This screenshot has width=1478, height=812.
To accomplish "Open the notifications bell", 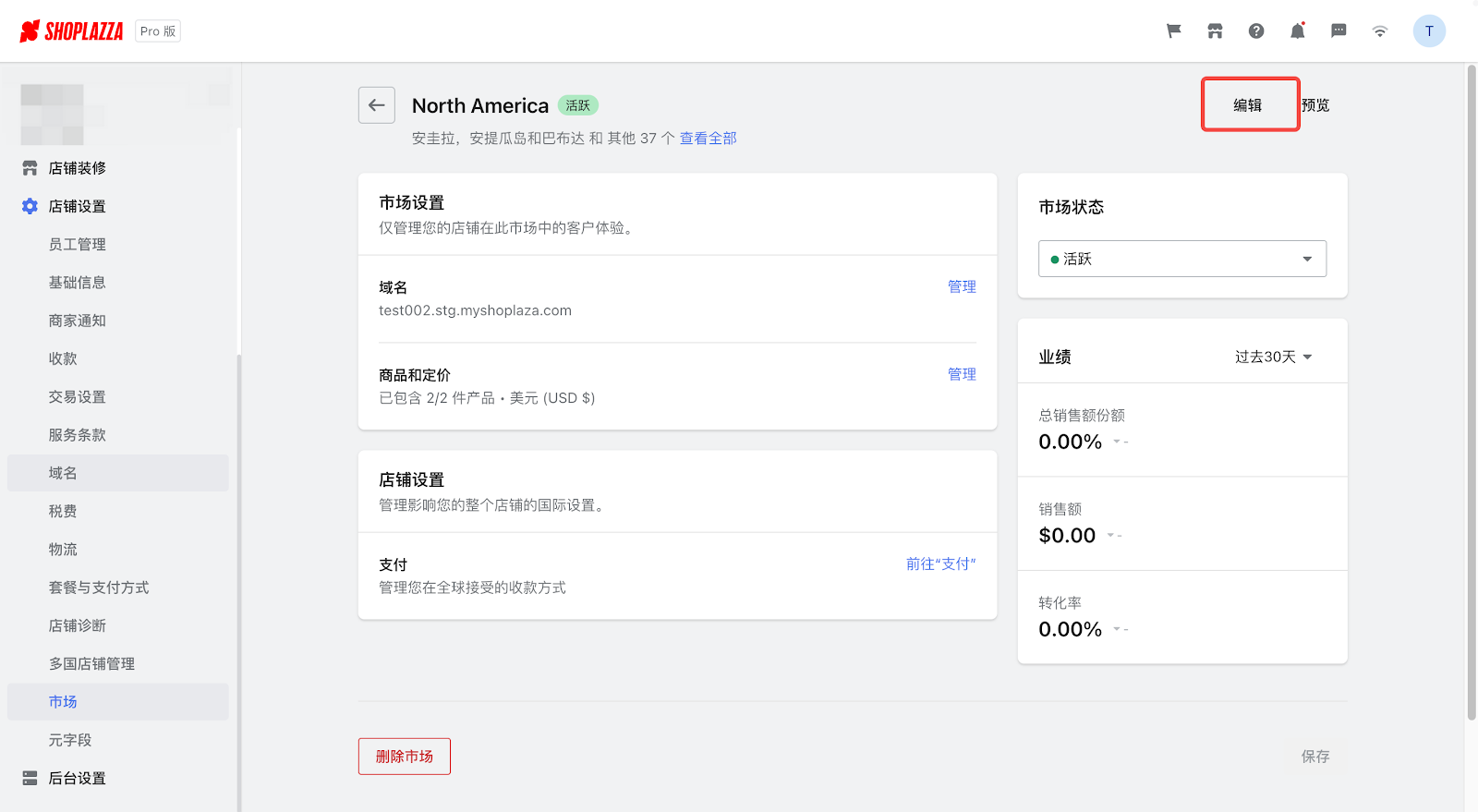I will click(x=1298, y=31).
